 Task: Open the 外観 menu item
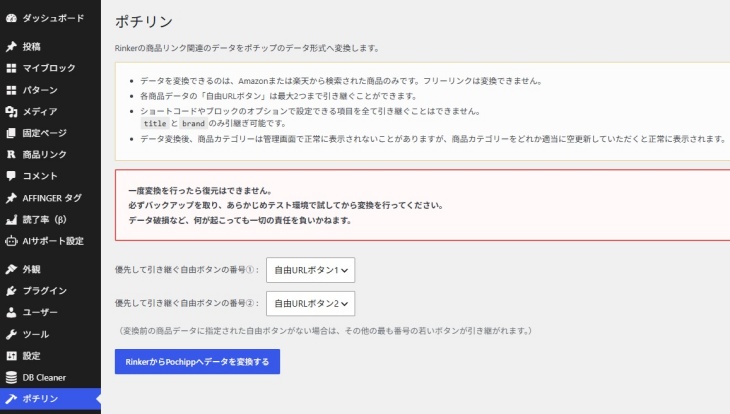pyautogui.click(x=50, y=269)
